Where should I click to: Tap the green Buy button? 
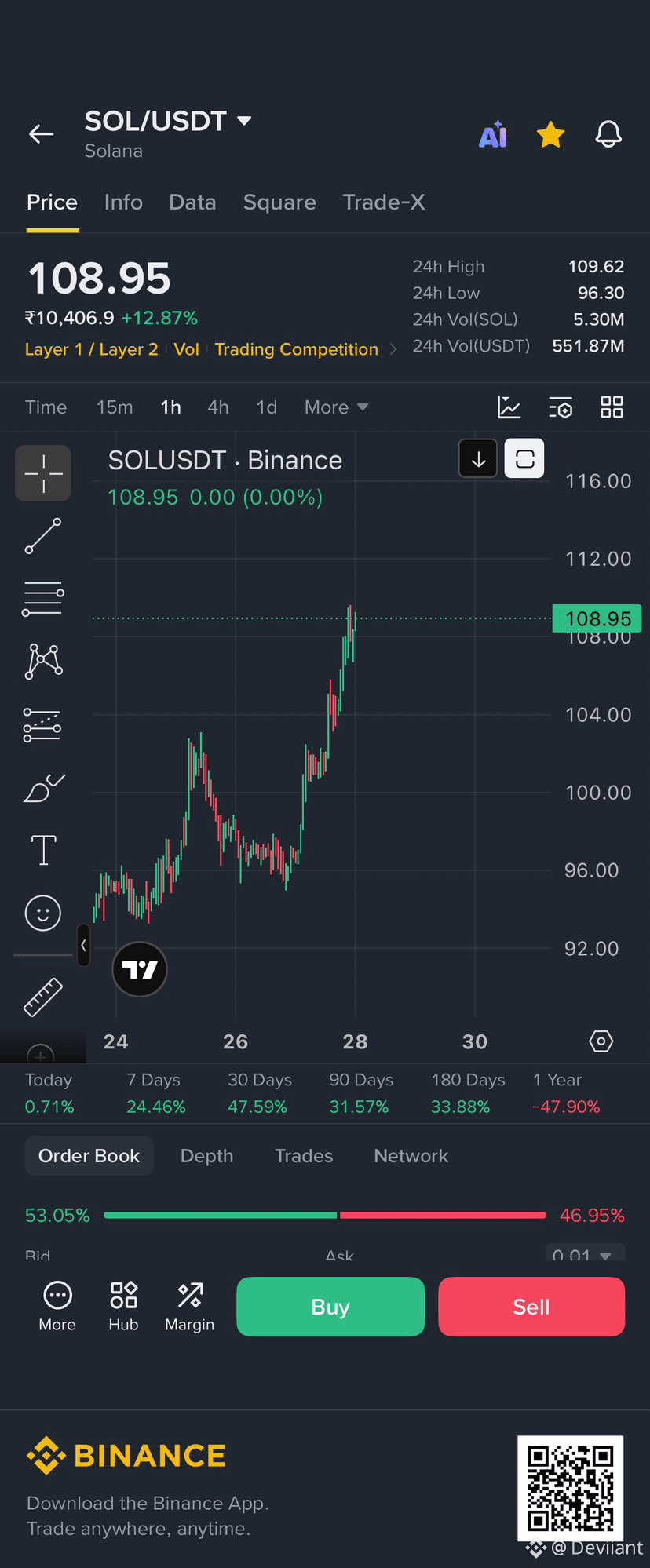coord(330,1307)
